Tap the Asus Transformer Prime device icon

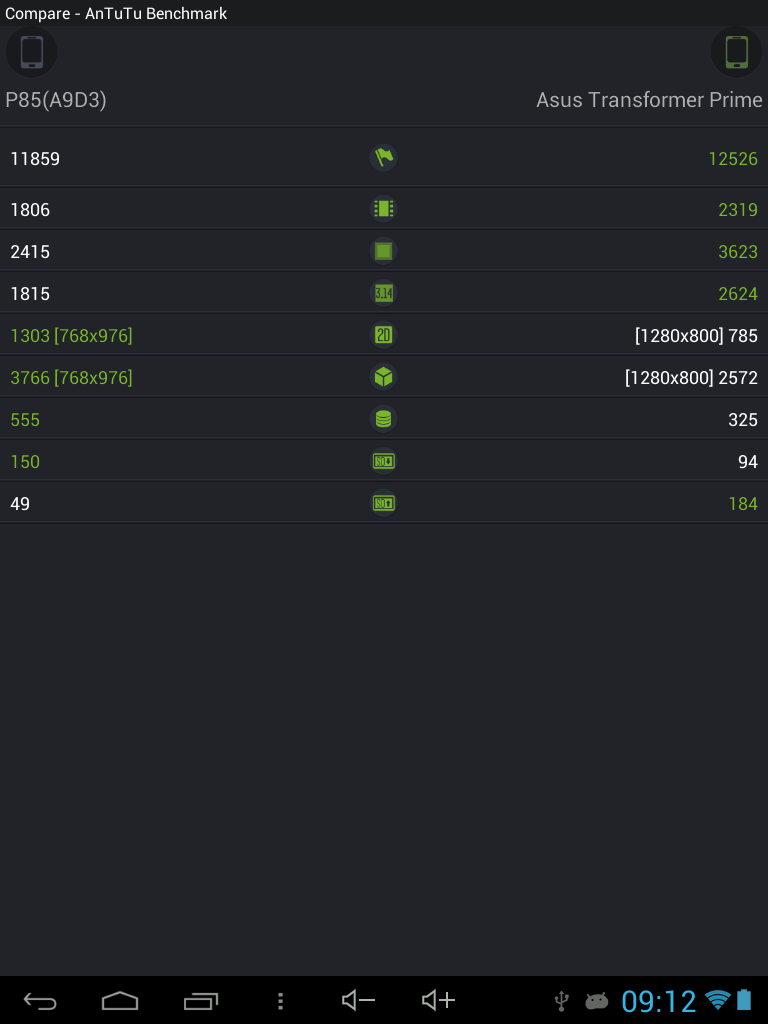736,52
